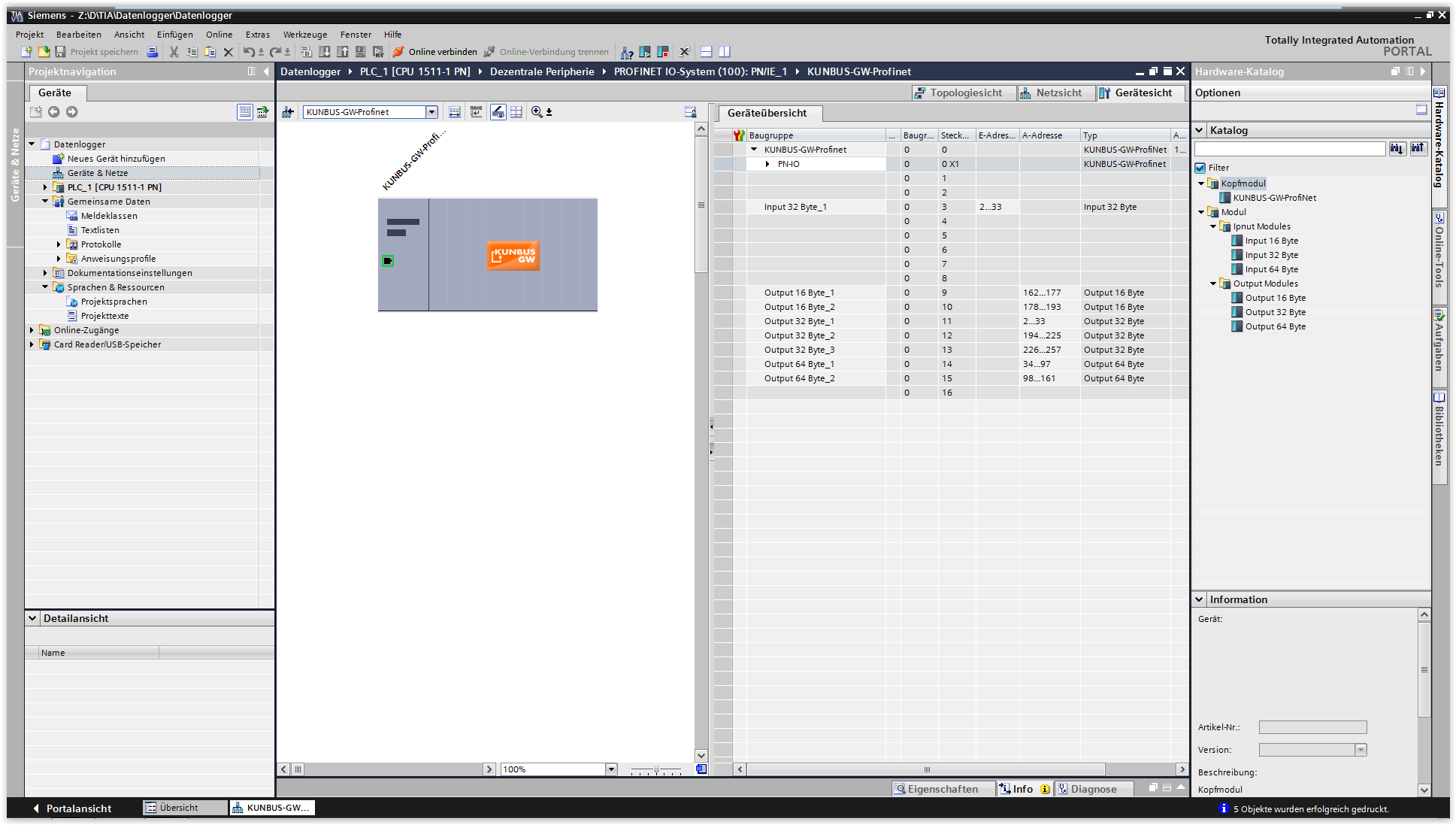Image resolution: width=1456 pixels, height=825 pixels.
Task: Collapse Gemeinsame Daten tree node
Action: (x=45, y=202)
